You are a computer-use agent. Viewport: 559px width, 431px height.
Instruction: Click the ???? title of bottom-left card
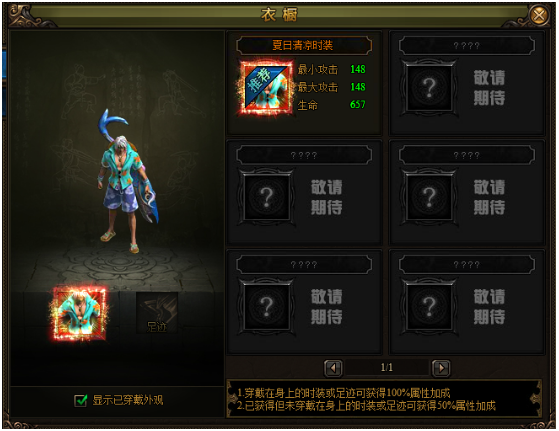(304, 265)
